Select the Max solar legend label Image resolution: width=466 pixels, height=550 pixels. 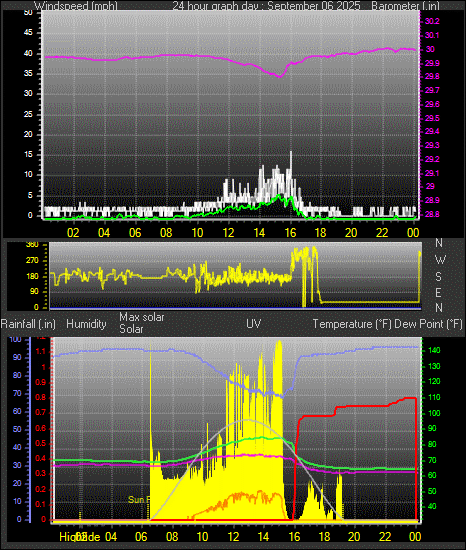(142, 317)
